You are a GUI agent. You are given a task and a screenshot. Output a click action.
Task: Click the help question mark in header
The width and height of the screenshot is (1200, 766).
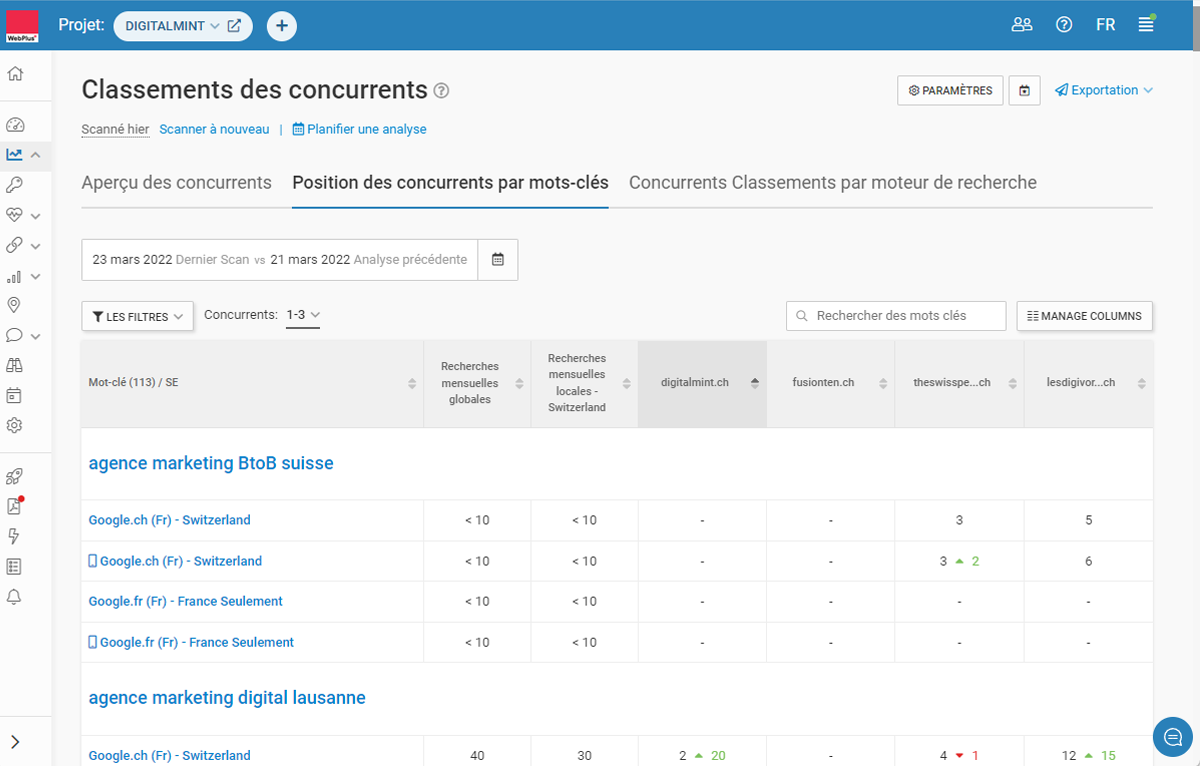(x=1064, y=25)
